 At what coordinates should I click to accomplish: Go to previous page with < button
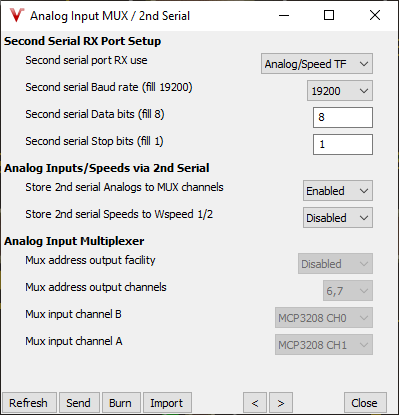click(255, 403)
